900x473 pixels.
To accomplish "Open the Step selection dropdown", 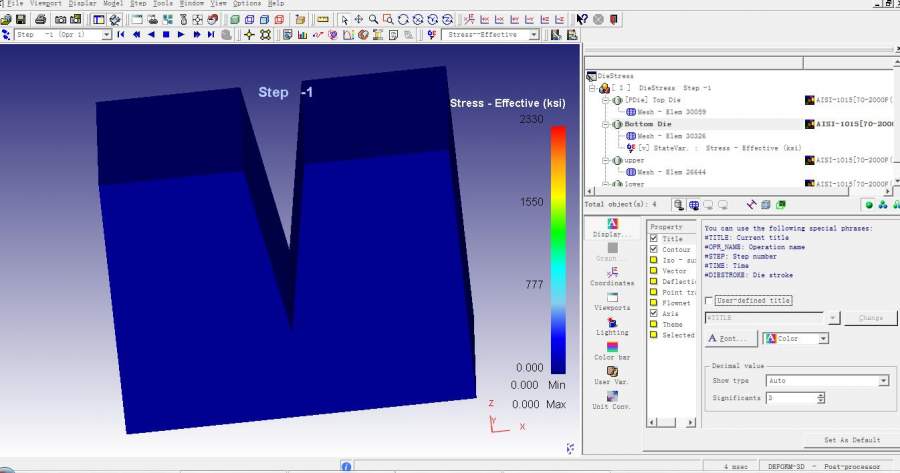I will pyautogui.click(x=107, y=34).
